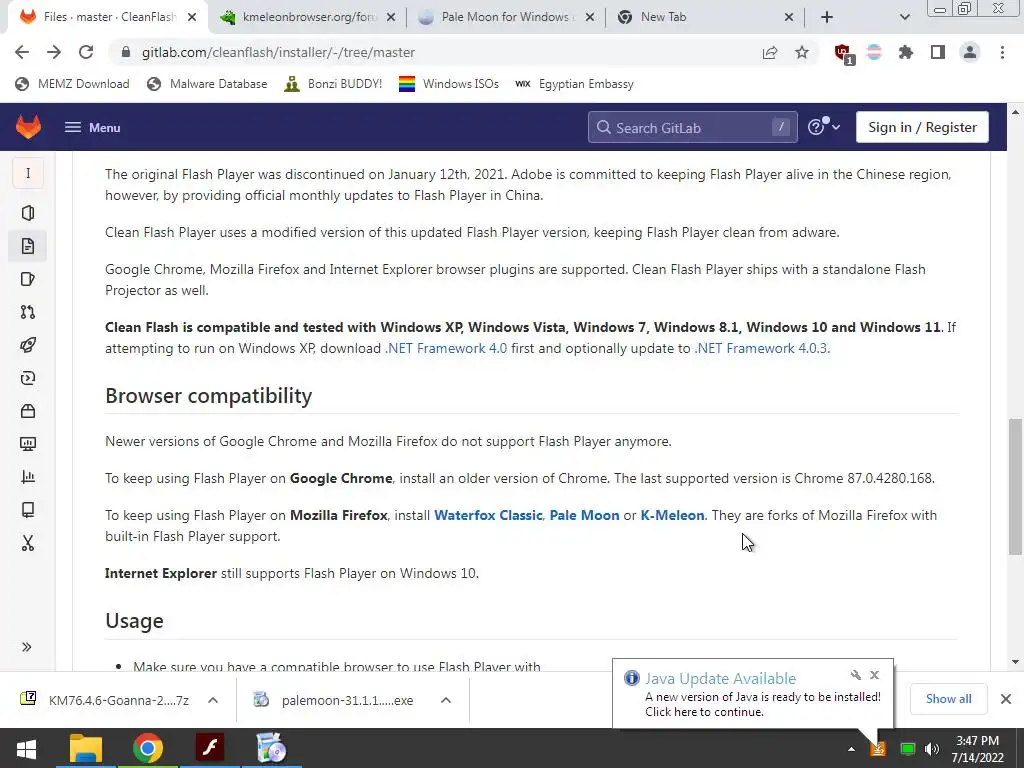
Task: Open the Pale Moon link
Action: [x=584, y=515]
